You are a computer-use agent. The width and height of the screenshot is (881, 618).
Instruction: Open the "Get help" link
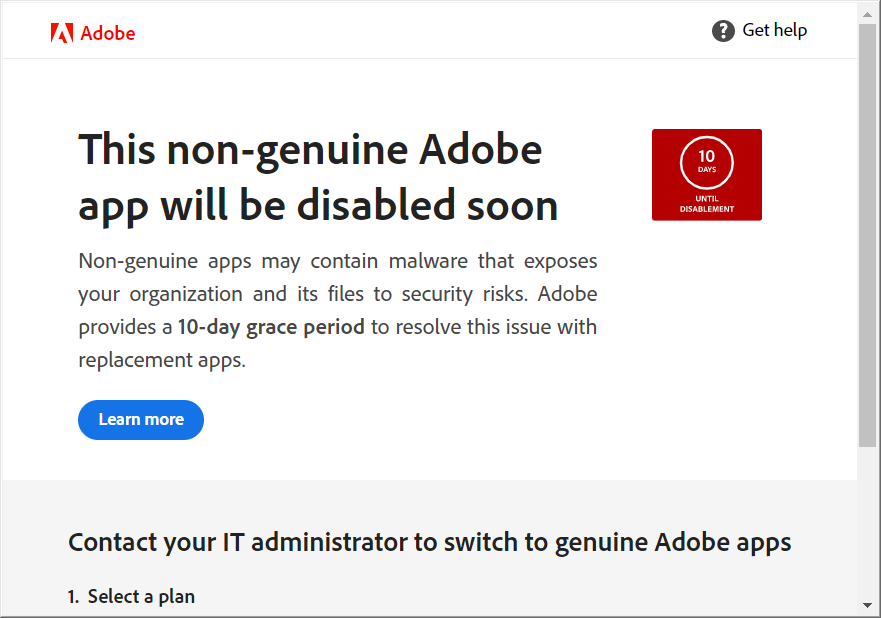pyautogui.click(x=774, y=30)
